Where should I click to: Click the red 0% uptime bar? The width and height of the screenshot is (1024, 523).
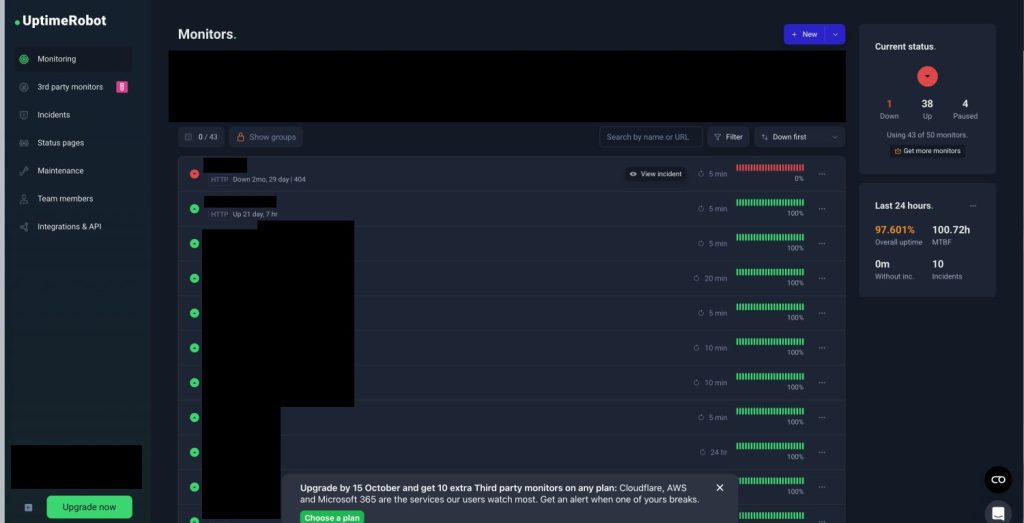770,168
